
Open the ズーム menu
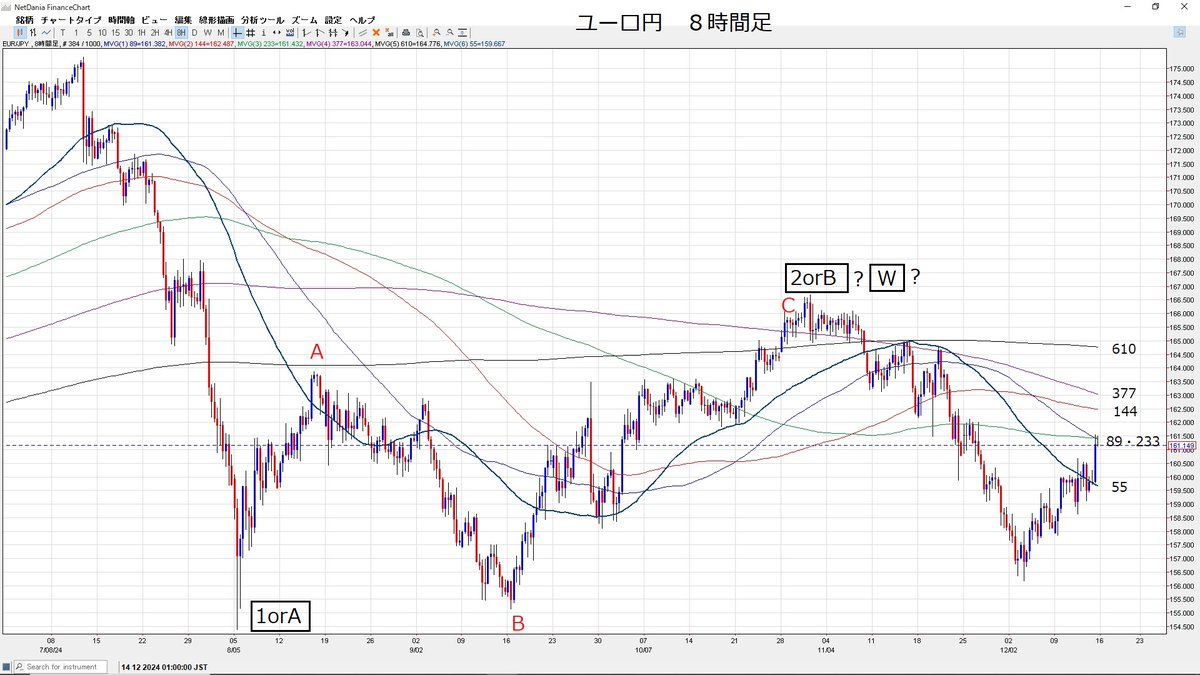305,20
